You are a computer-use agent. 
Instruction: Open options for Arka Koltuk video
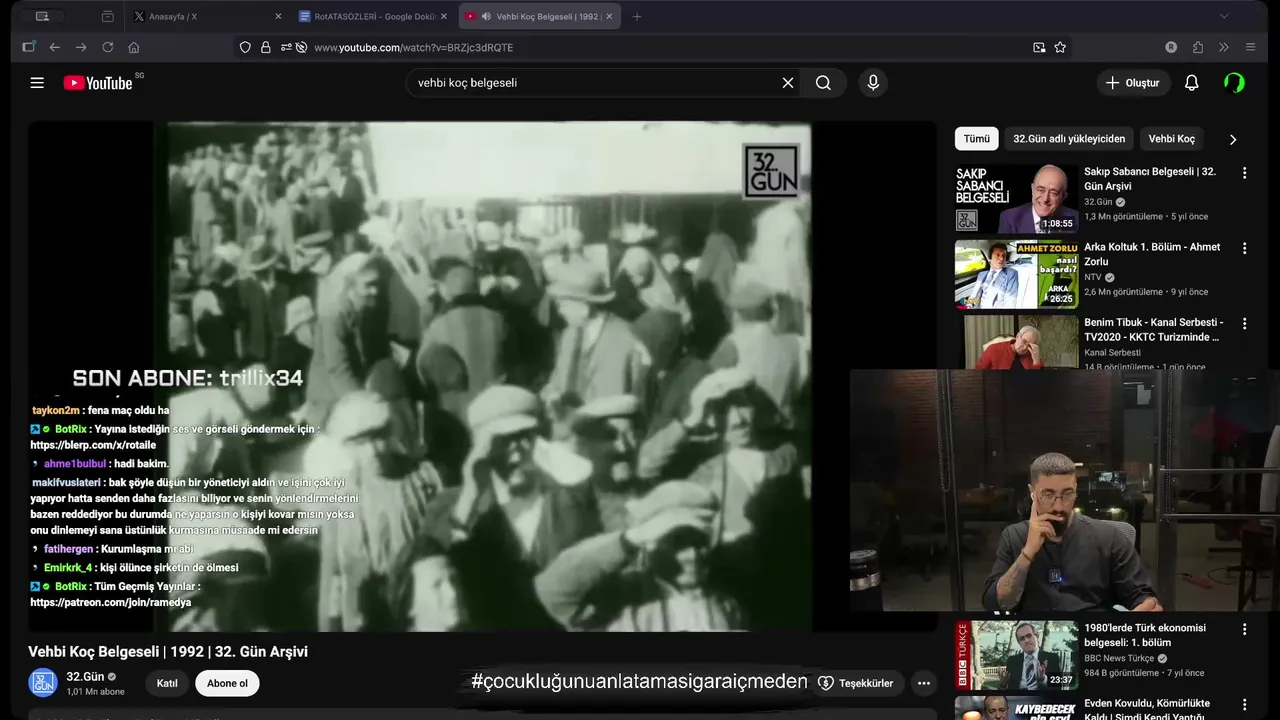1244,248
